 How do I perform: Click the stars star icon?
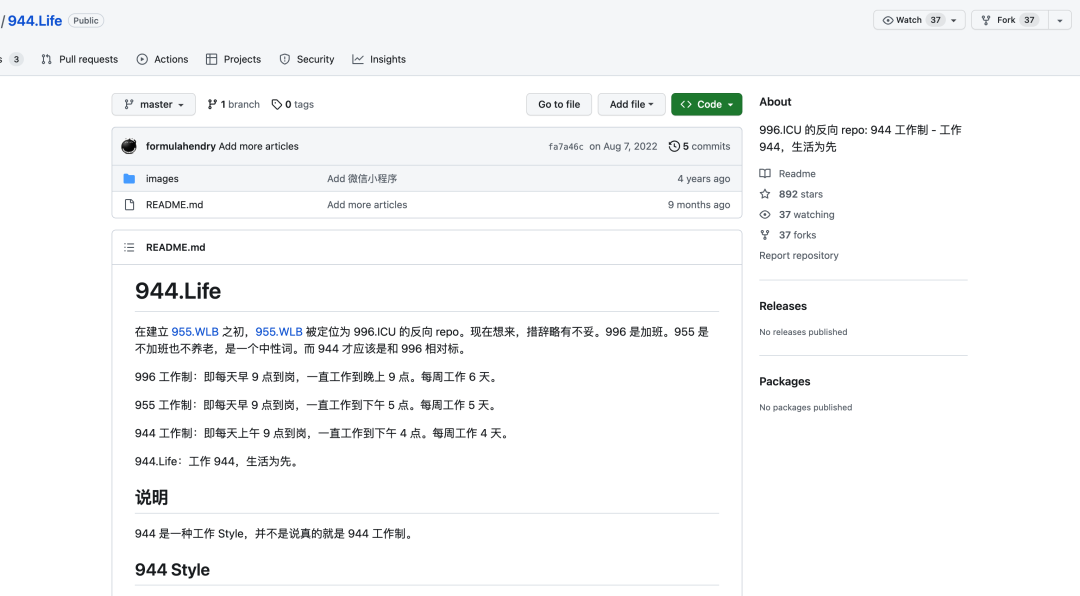click(x=765, y=194)
